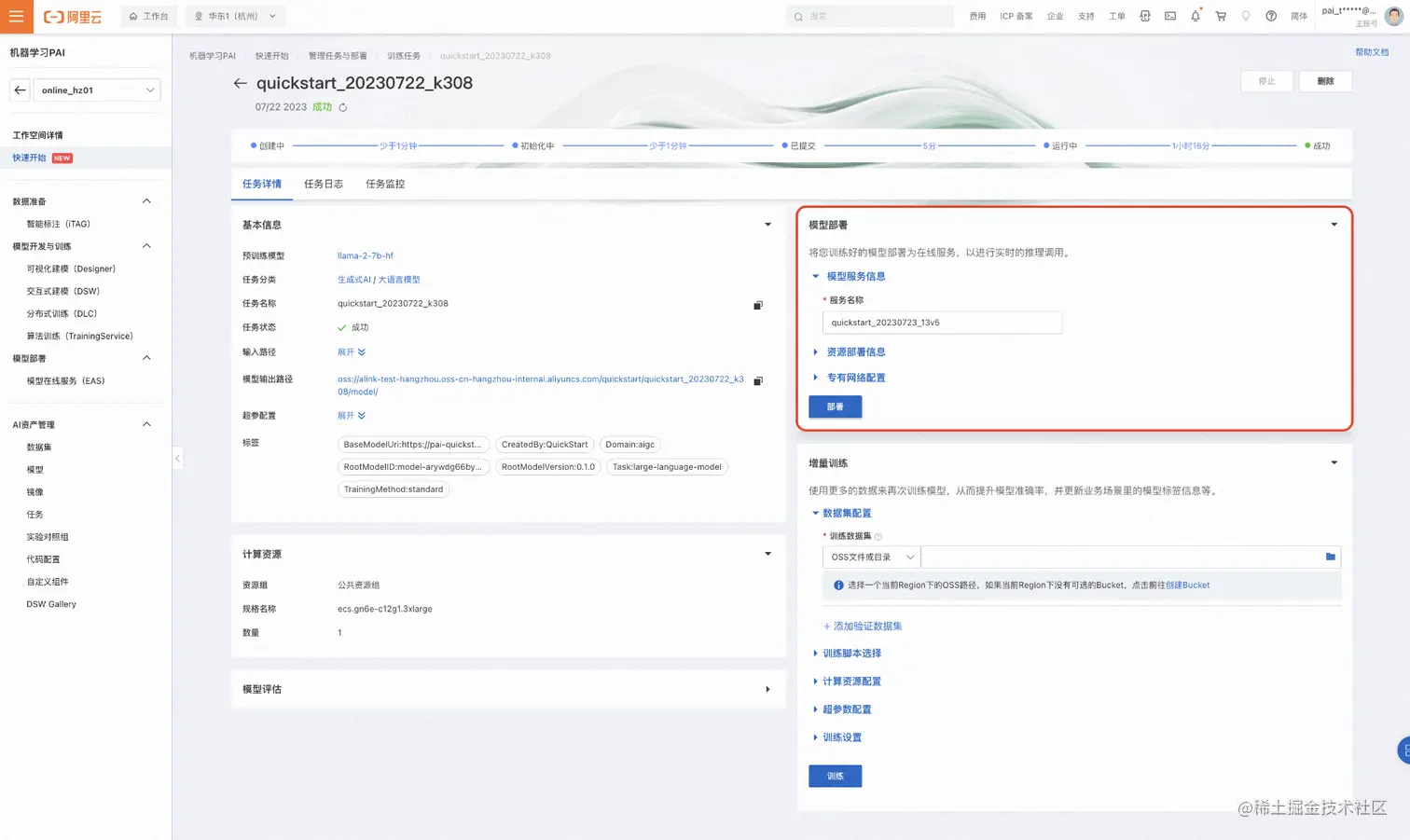Open the help question-mark icon
Viewport: 1410px width, 840px height.
point(1271,16)
